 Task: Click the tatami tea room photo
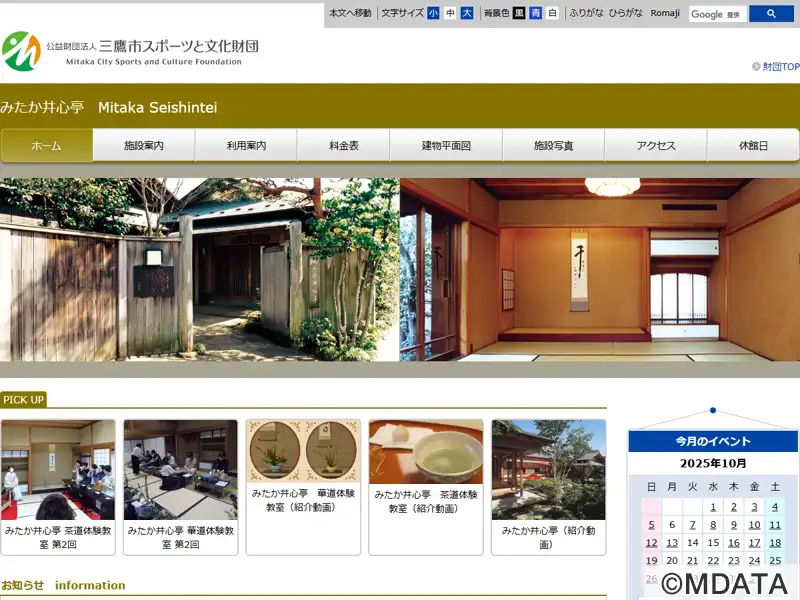point(600,269)
